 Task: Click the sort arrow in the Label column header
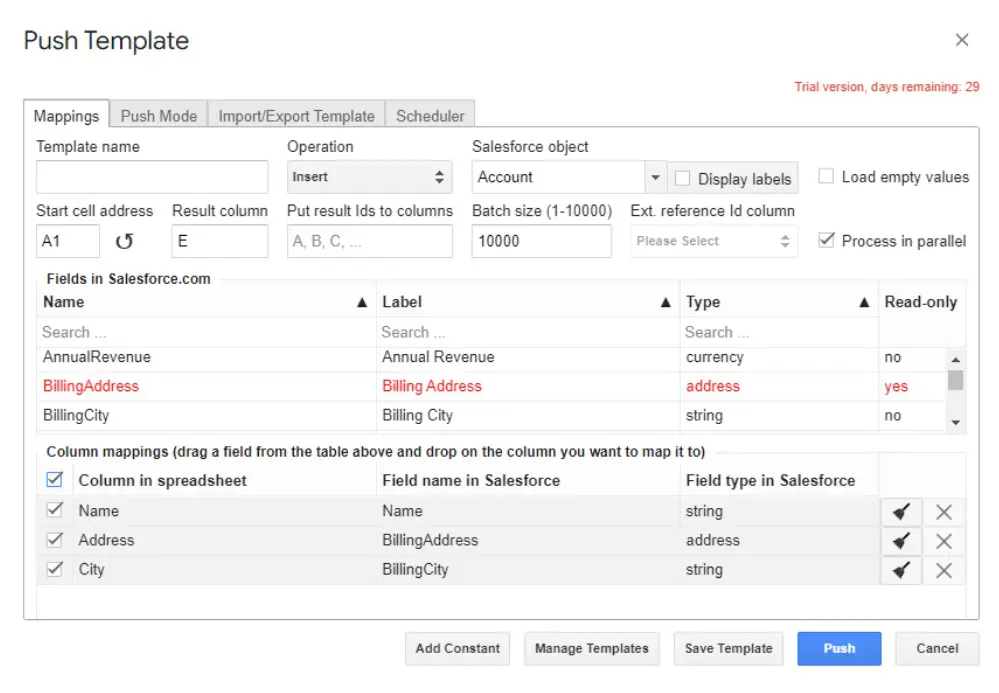[x=665, y=301]
